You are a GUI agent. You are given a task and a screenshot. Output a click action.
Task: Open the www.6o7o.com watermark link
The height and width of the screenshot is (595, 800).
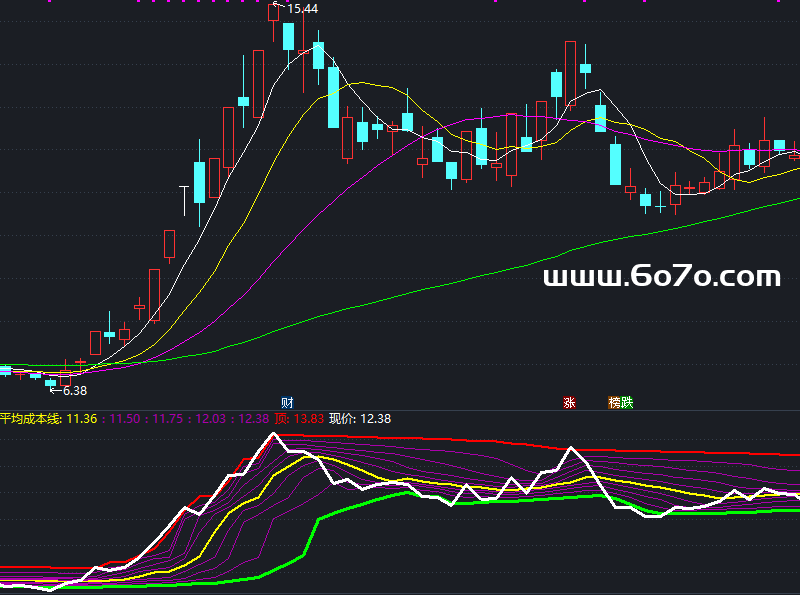661,277
